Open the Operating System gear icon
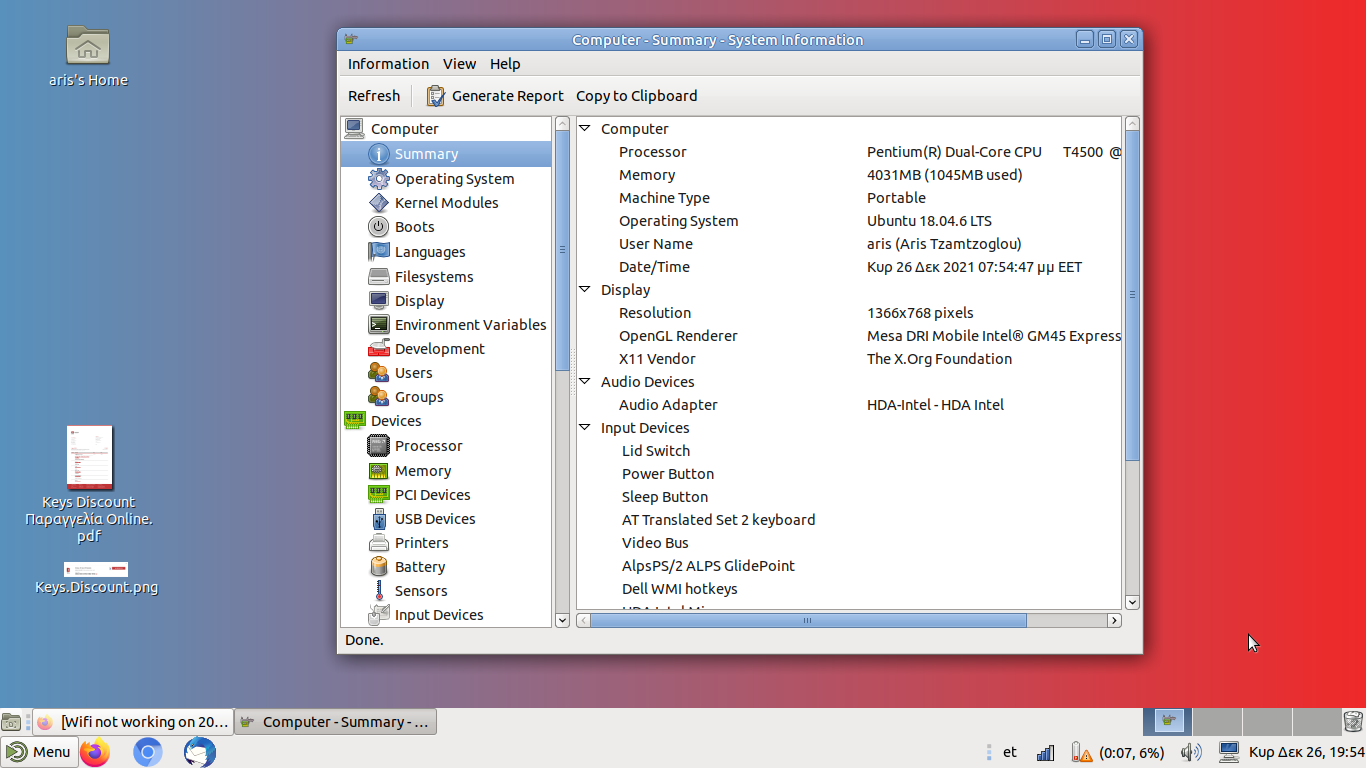This screenshot has height=768, width=1366. pyautogui.click(x=379, y=179)
